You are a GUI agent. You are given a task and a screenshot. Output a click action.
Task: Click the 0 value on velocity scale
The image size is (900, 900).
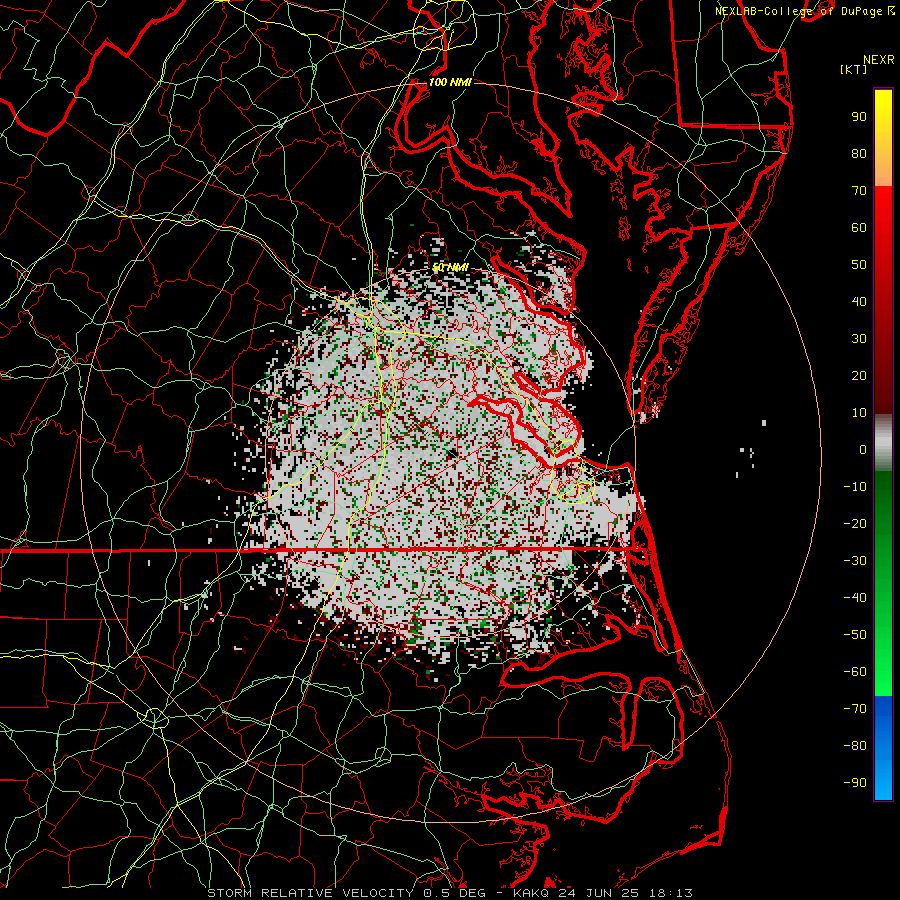(x=863, y=450)
